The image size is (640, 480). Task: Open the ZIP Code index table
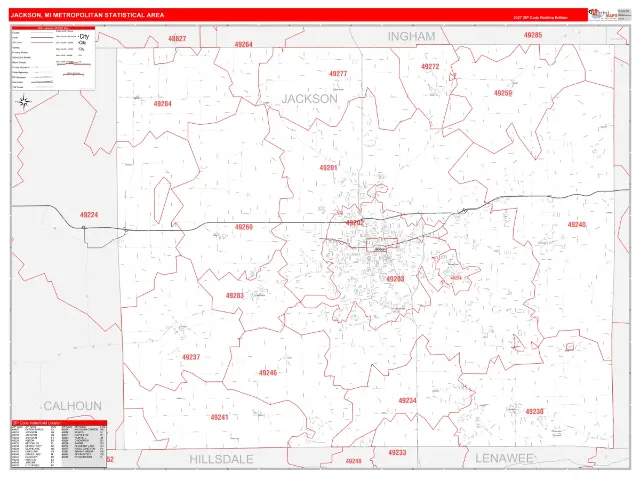pyautogui.click(x=59, y=444)
